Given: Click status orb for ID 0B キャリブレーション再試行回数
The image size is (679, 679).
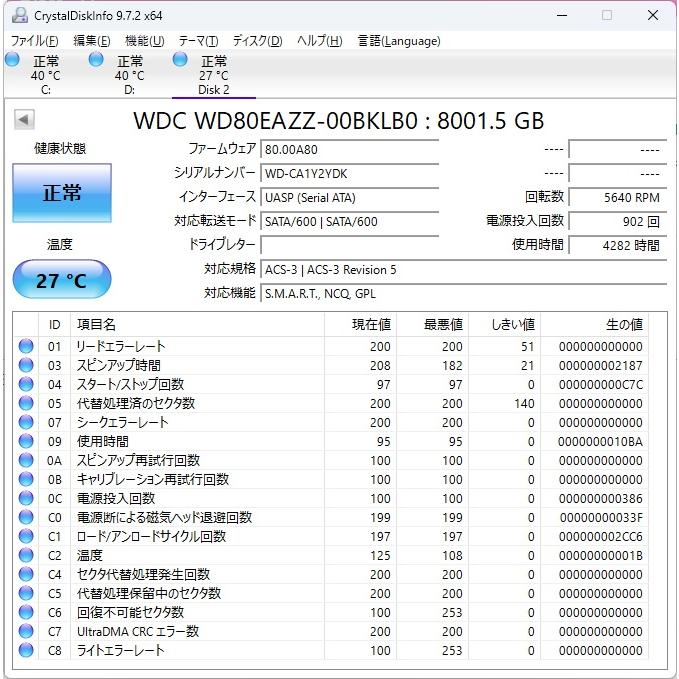Looking at the screenshot, I should 26,479.
